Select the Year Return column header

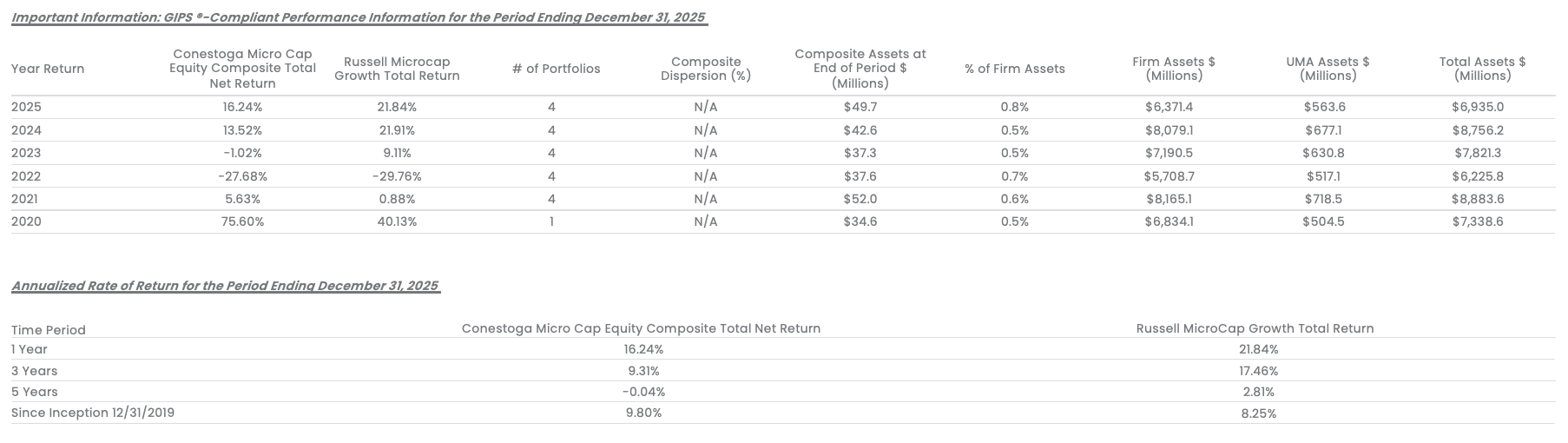point(48,69)
